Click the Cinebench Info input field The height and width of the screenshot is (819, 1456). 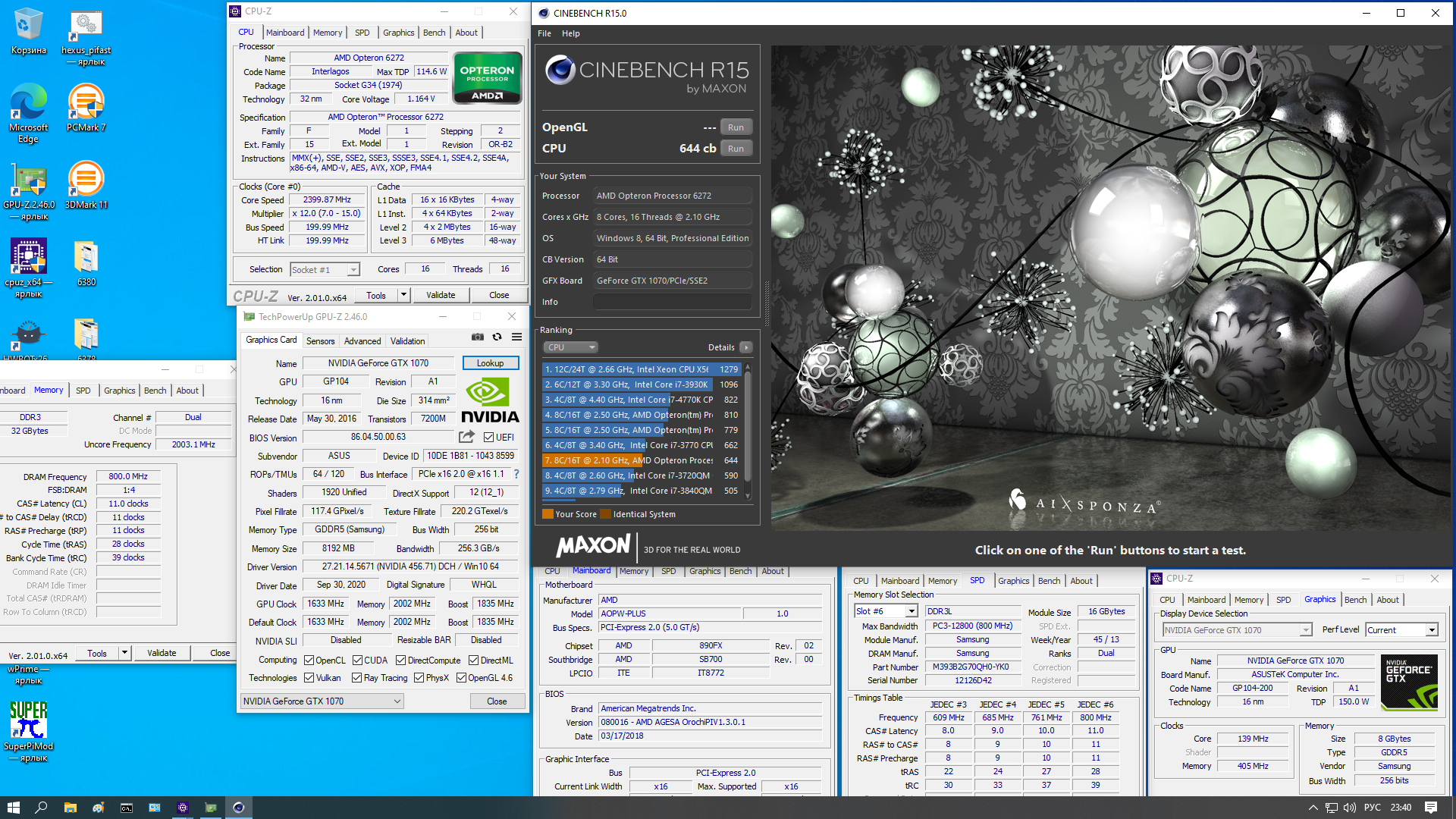(672, 302)
